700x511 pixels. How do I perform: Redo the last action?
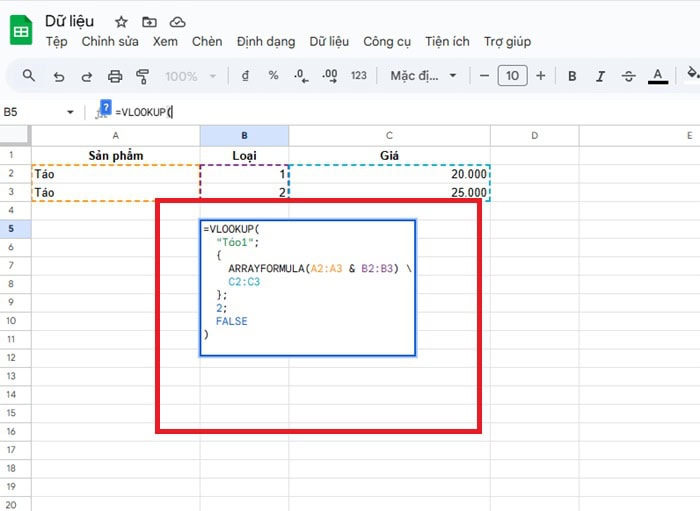click(x=87, y=76)
